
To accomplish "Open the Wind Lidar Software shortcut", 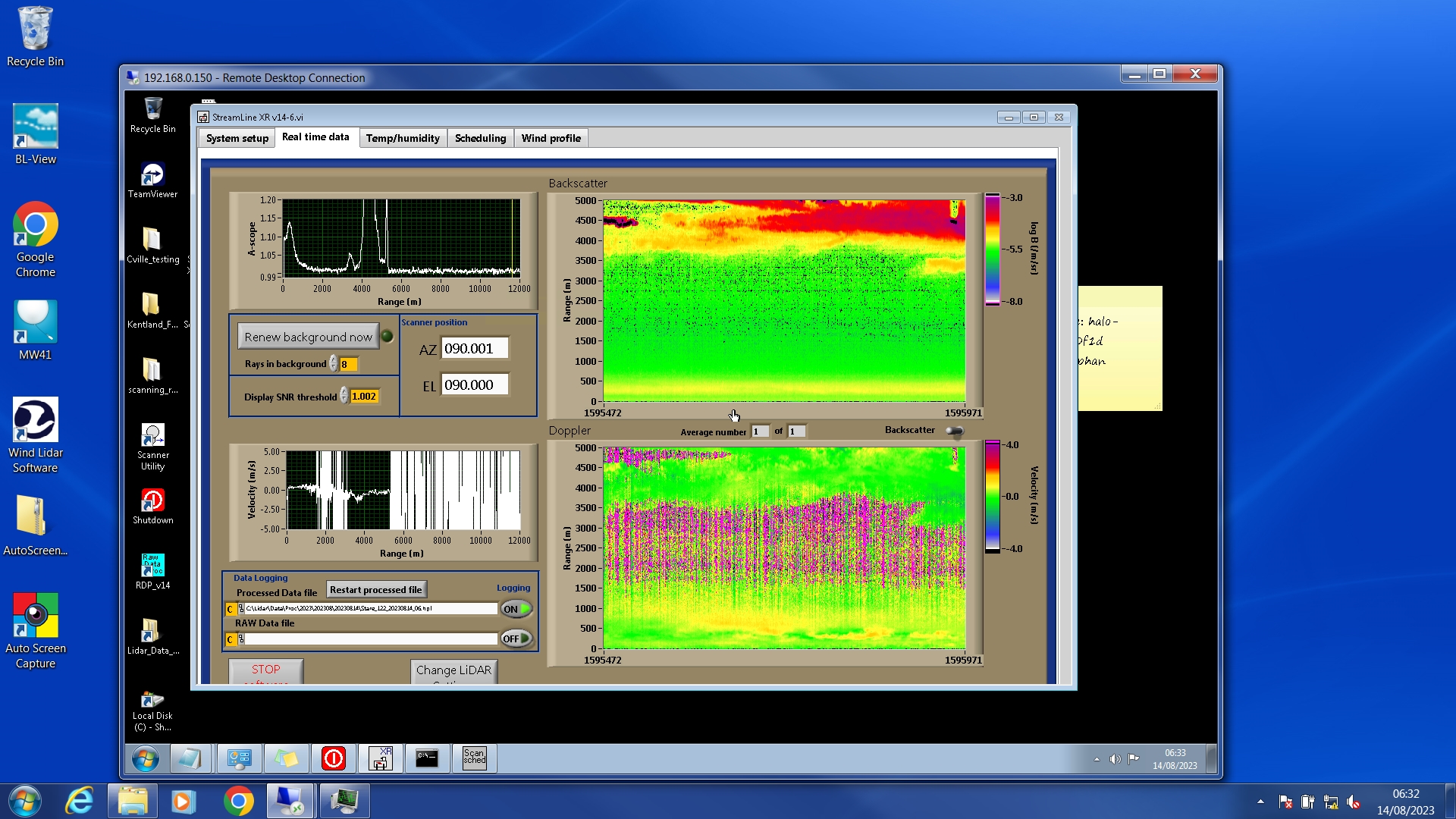I will coord(35,420).
